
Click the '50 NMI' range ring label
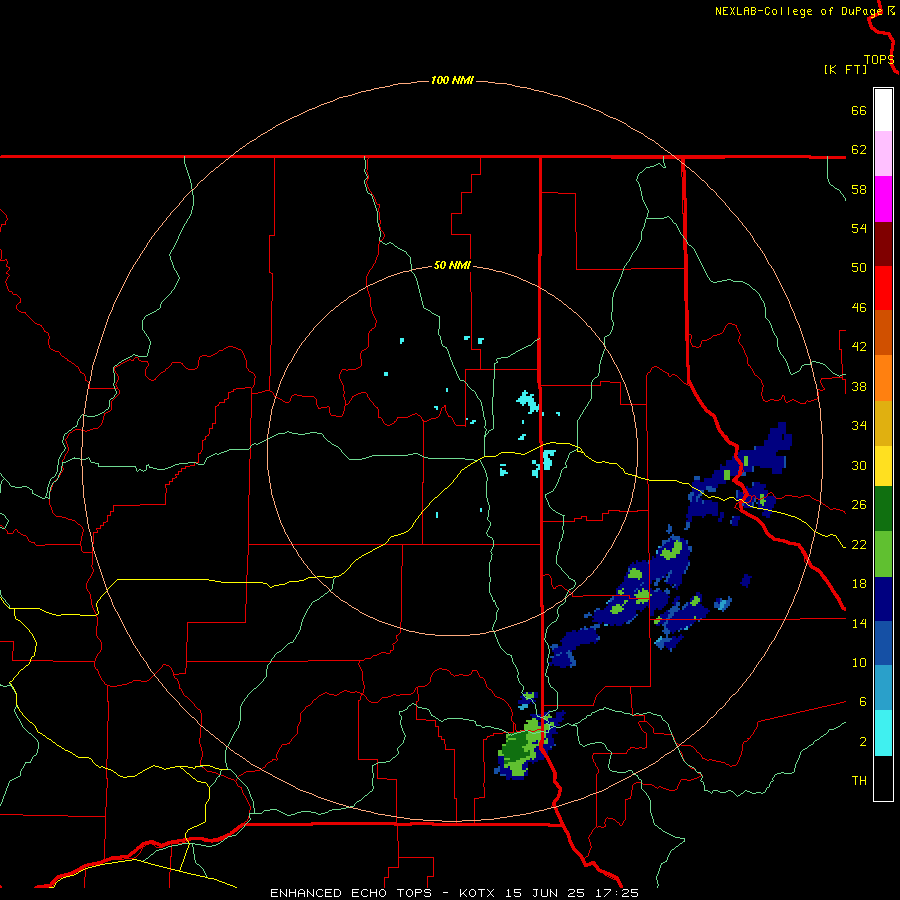click(x=452, y=265)
